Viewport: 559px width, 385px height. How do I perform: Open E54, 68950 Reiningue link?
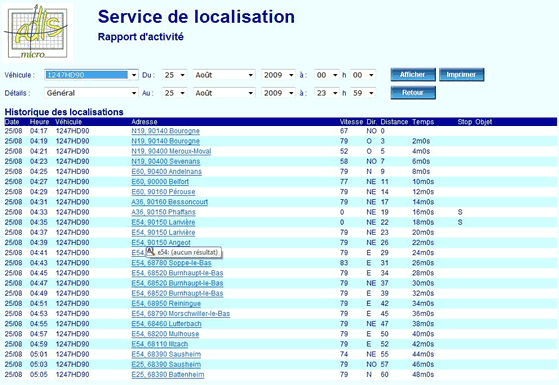click(x=166, y=304)
